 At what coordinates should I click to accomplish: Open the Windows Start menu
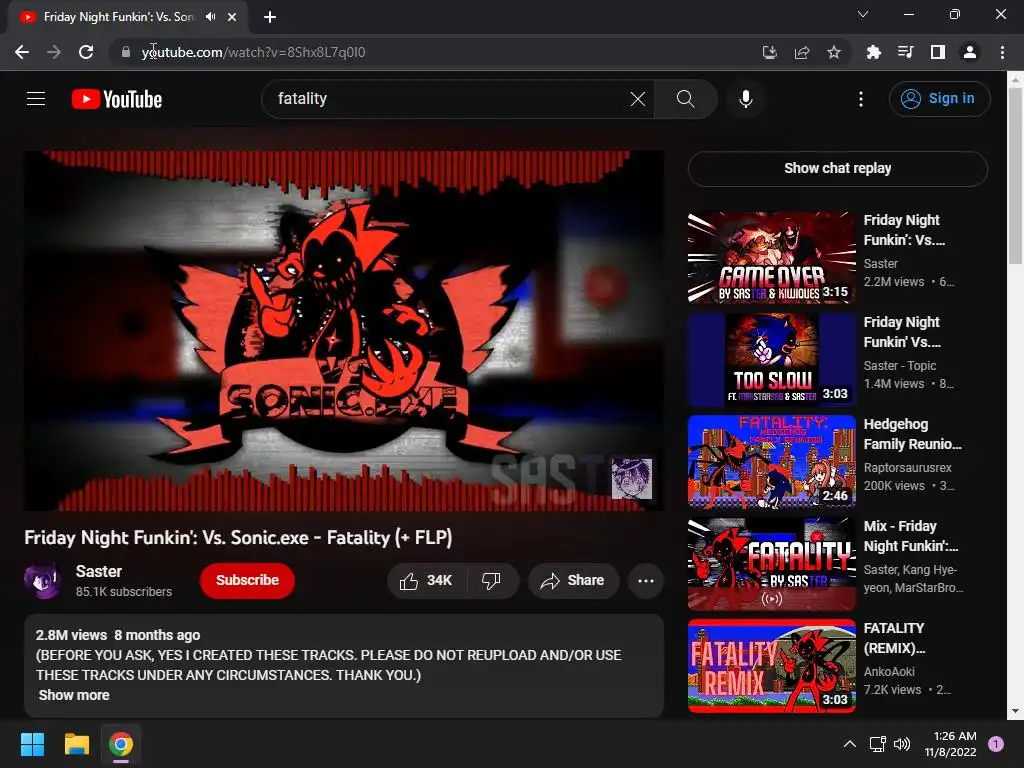pyautogui.click(x=32, y=744)
